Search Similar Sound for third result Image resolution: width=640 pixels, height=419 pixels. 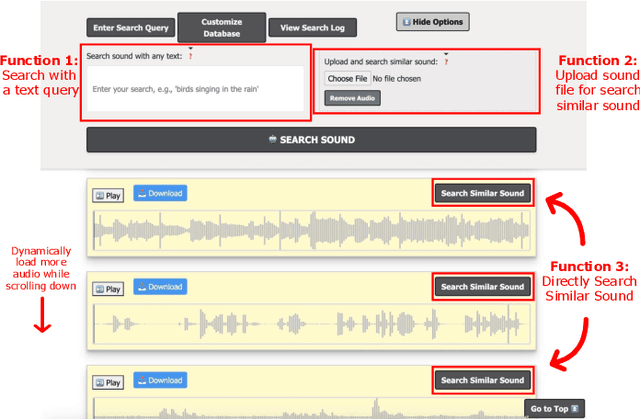click(482, 380)
